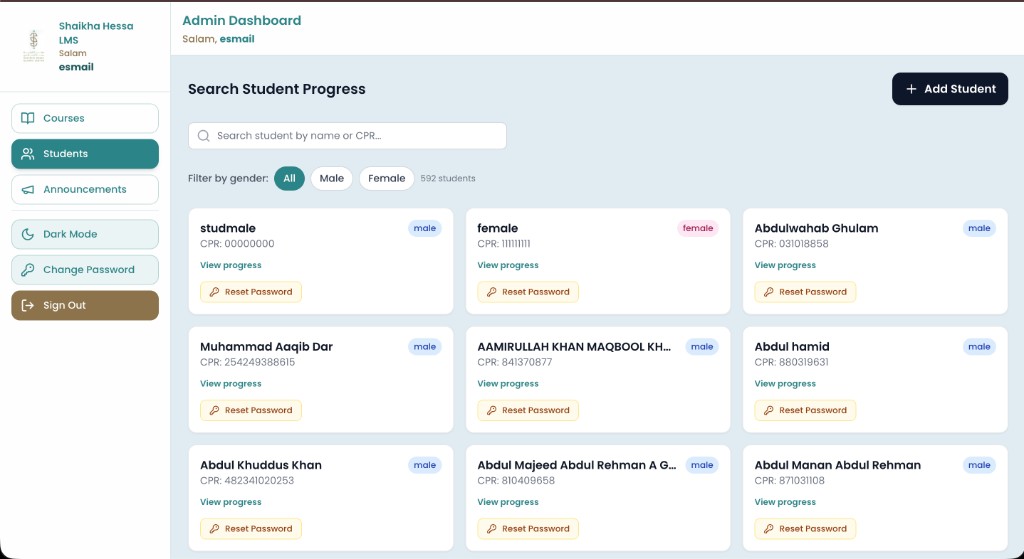
Task: Click the book icon beside Courses
Action: pos(27,118)
